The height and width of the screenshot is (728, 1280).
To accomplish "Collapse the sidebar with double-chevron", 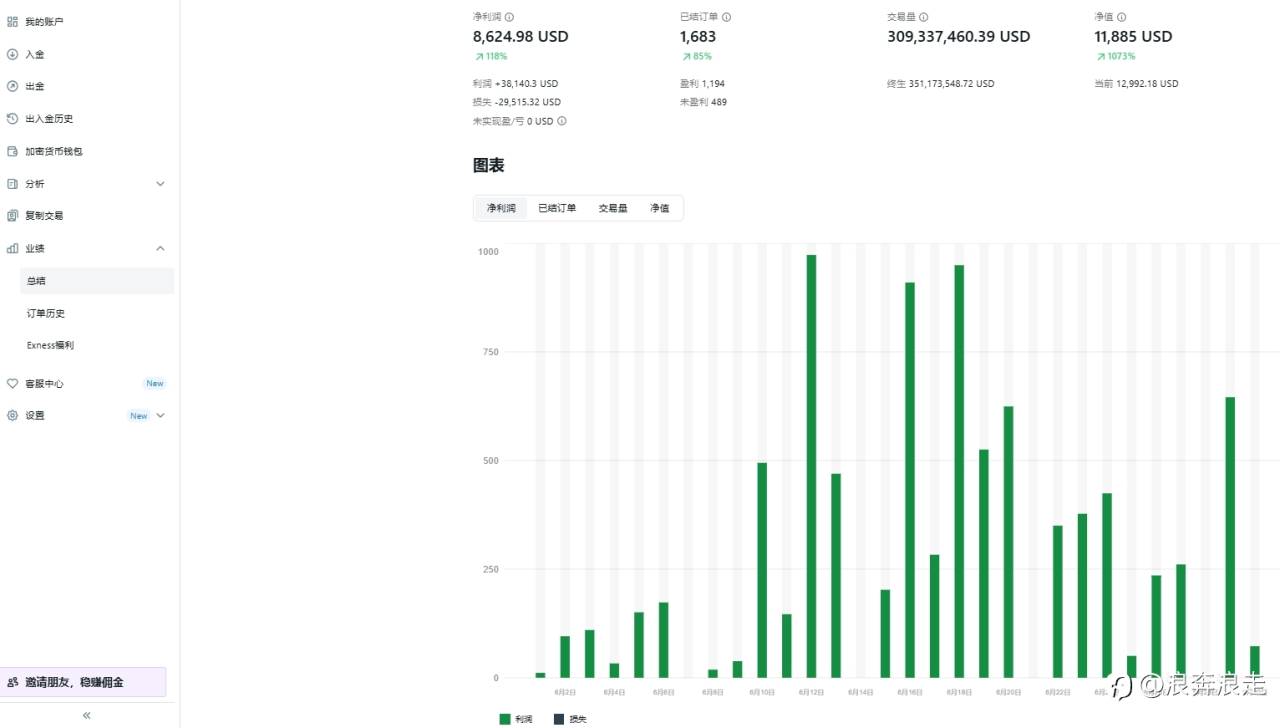I will pos(87,715).
